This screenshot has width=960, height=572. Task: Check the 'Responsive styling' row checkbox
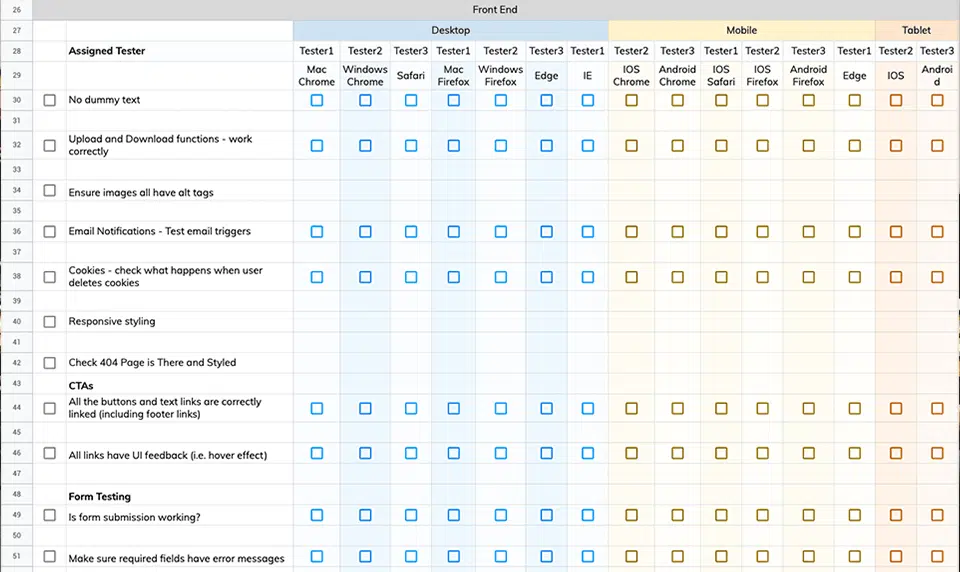pos(50,322)
